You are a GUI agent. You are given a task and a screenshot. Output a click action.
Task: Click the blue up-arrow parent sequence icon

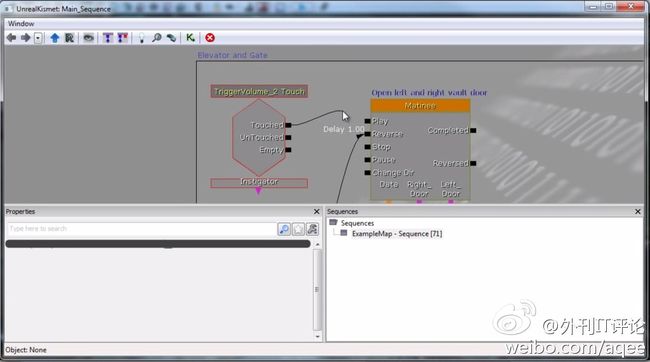55,38
